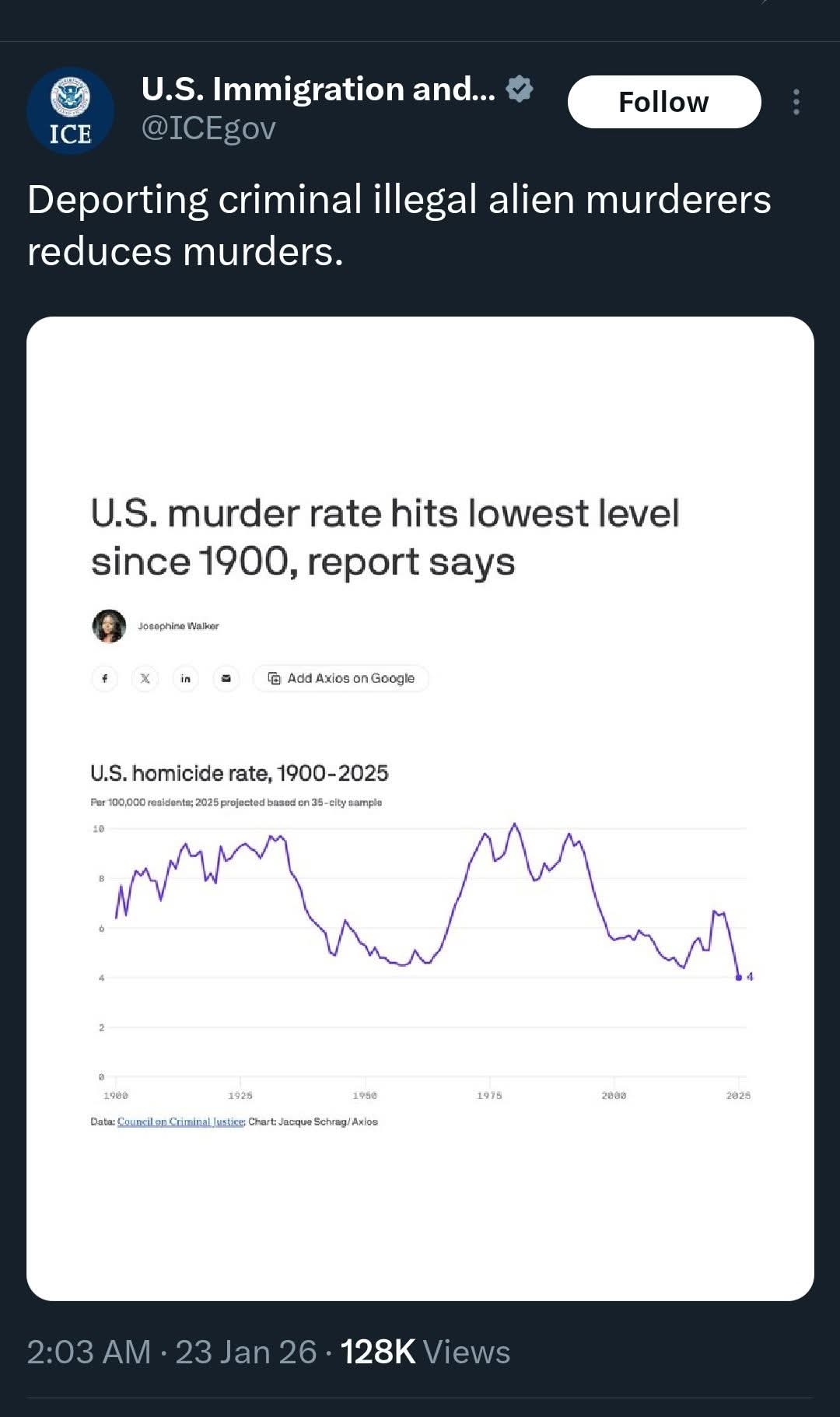Tap the U.S. Immigration and... account name
This screenshot has height=1417, width=840.
317,89
